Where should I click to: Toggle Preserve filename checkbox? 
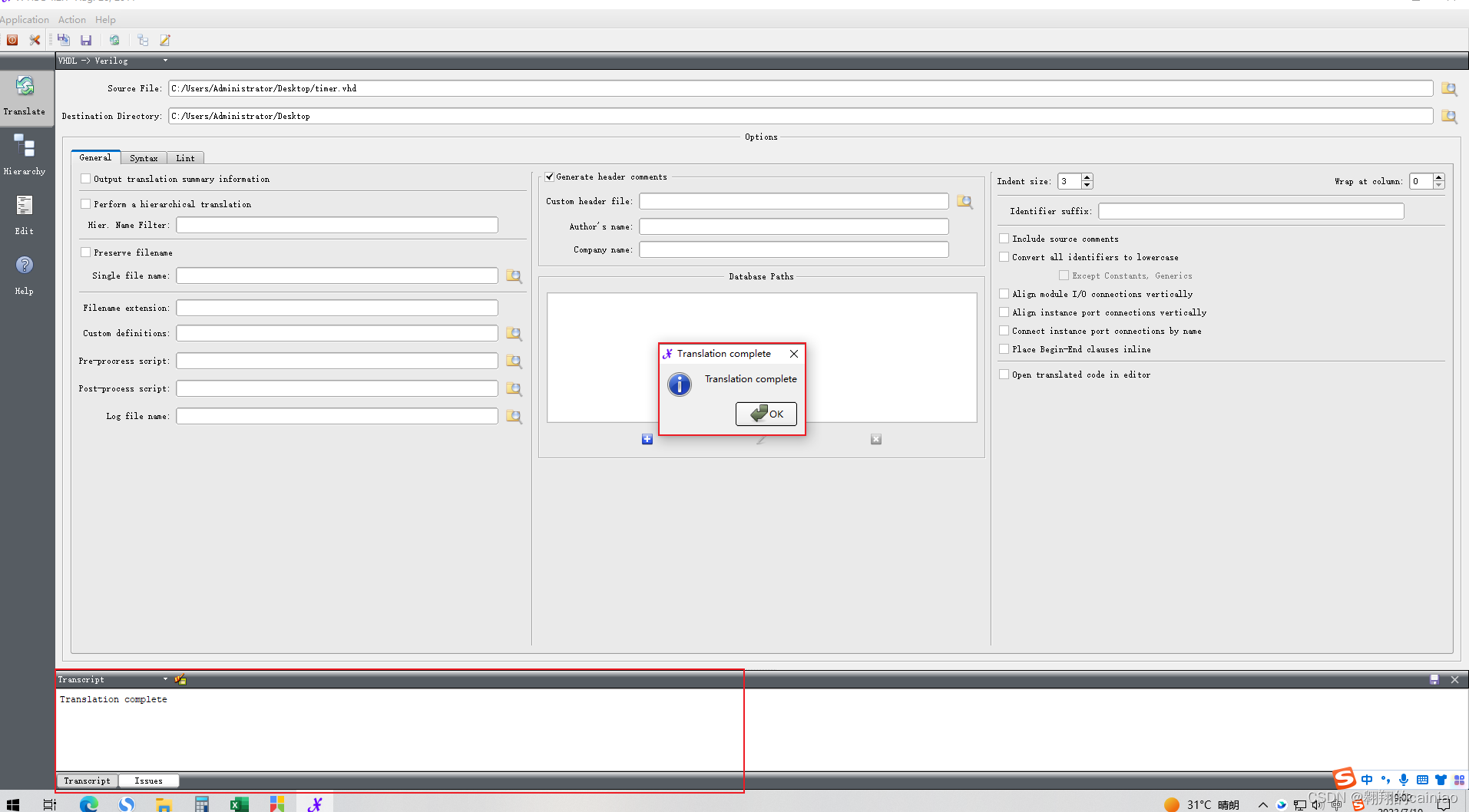86,253
